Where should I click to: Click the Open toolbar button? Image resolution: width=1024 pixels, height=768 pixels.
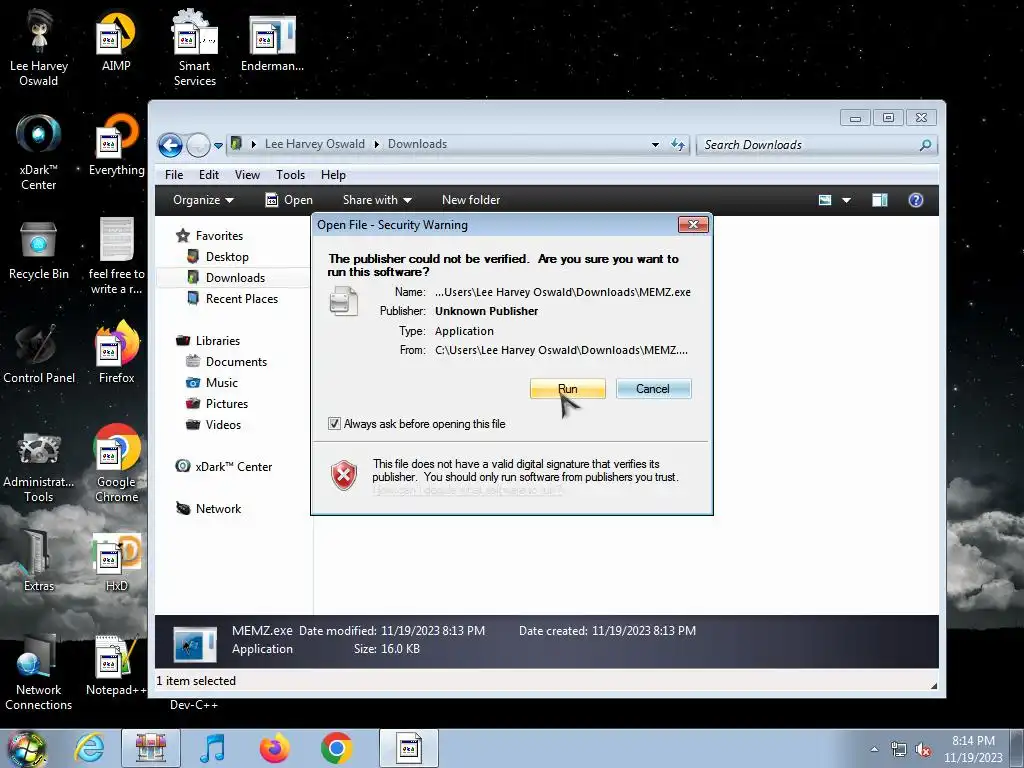tap(289, 200)
